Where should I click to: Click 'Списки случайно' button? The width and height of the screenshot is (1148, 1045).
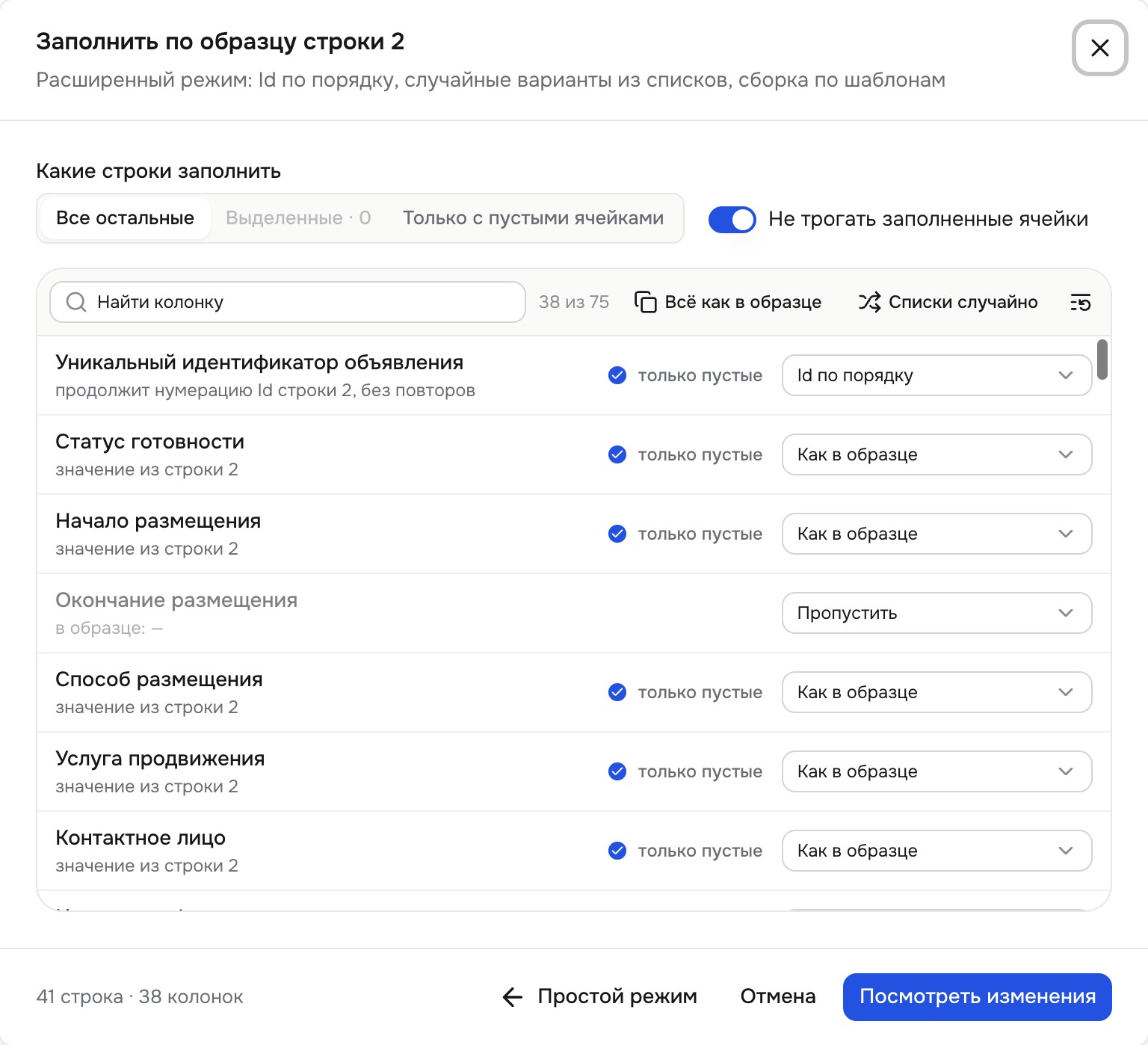point(948,302)
